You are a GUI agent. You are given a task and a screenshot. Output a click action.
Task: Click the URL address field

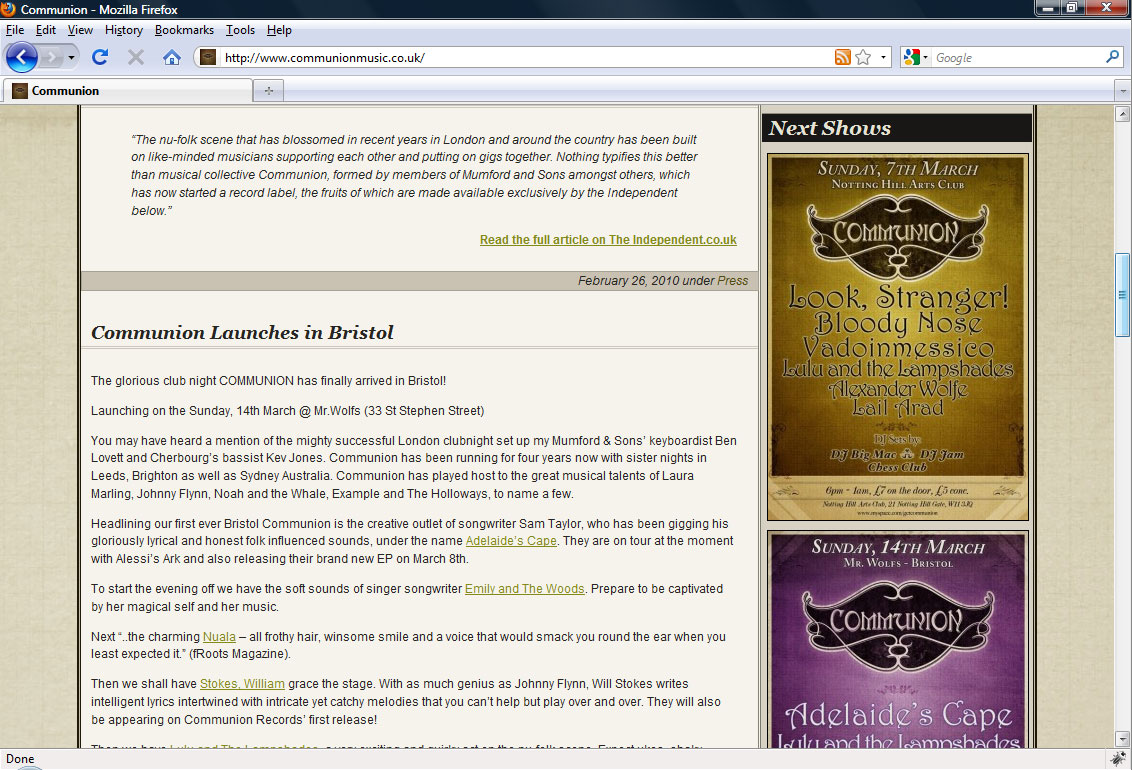point(526,57)
